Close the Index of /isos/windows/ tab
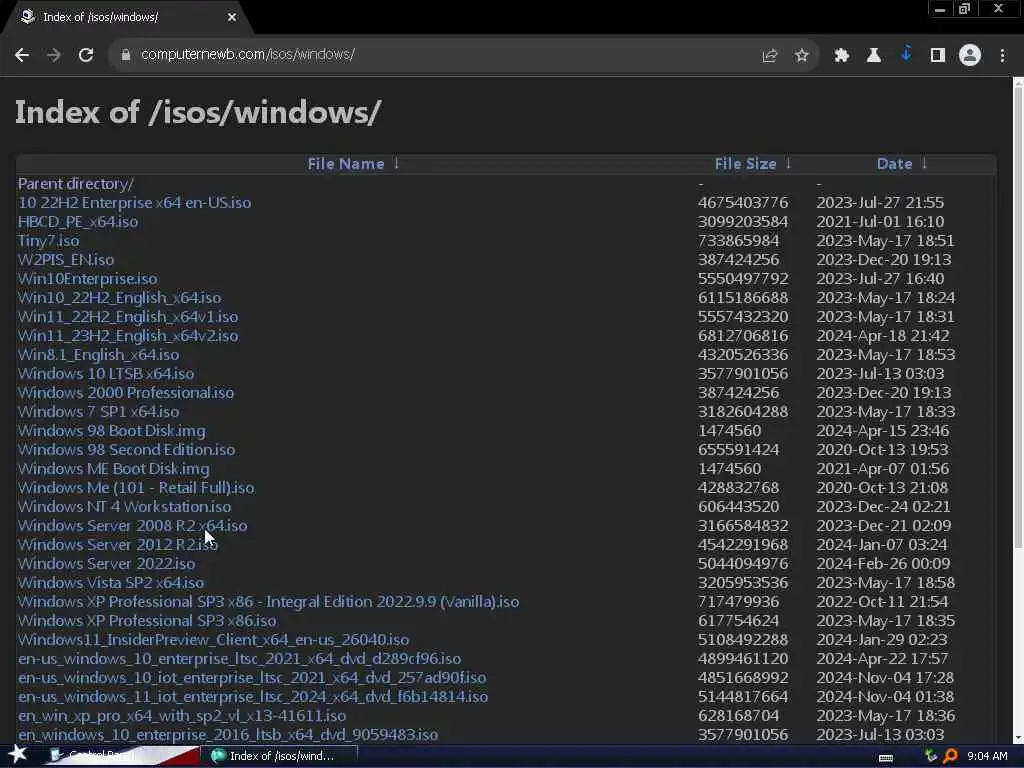 click(232, 17)
